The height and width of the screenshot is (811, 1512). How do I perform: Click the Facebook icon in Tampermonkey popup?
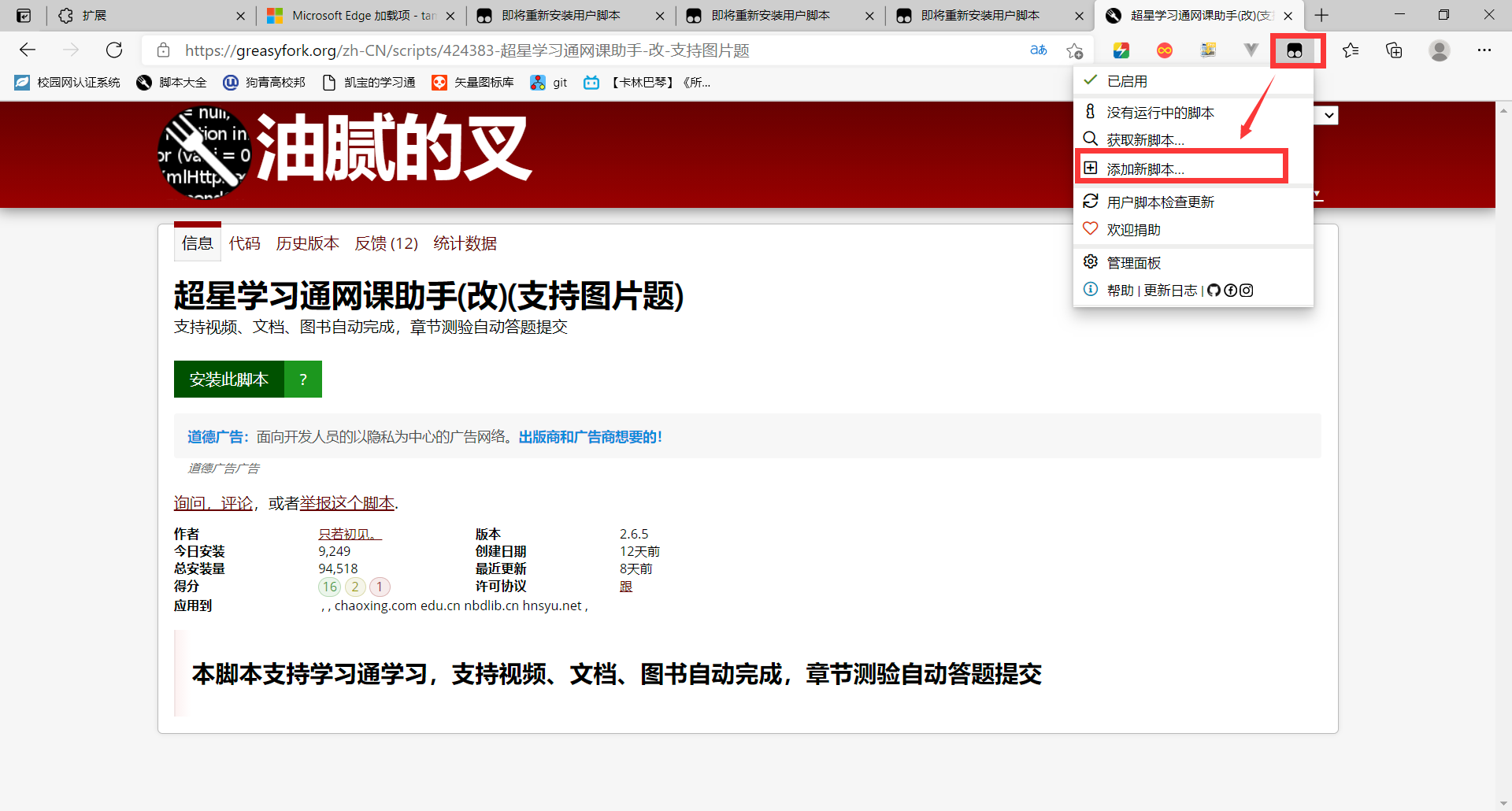click(x=1230, y=290)
